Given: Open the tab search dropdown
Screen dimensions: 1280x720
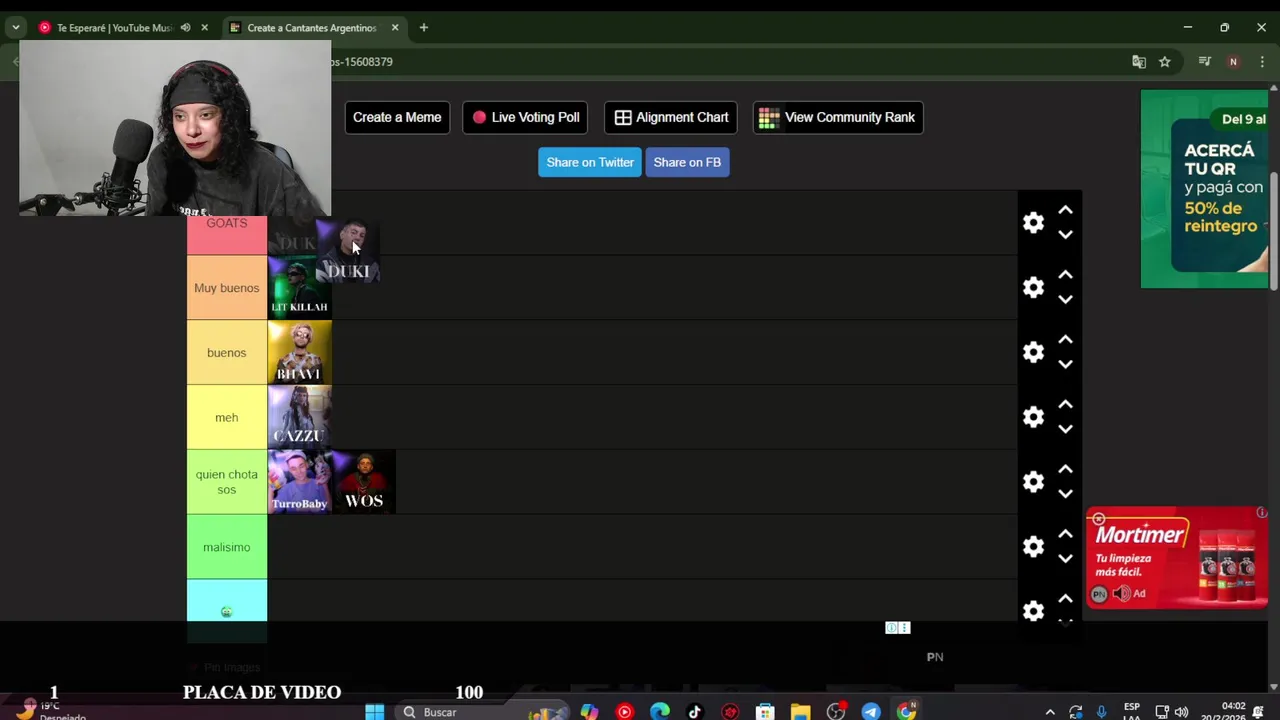Looking at the screenshot, I should (15, 28).
